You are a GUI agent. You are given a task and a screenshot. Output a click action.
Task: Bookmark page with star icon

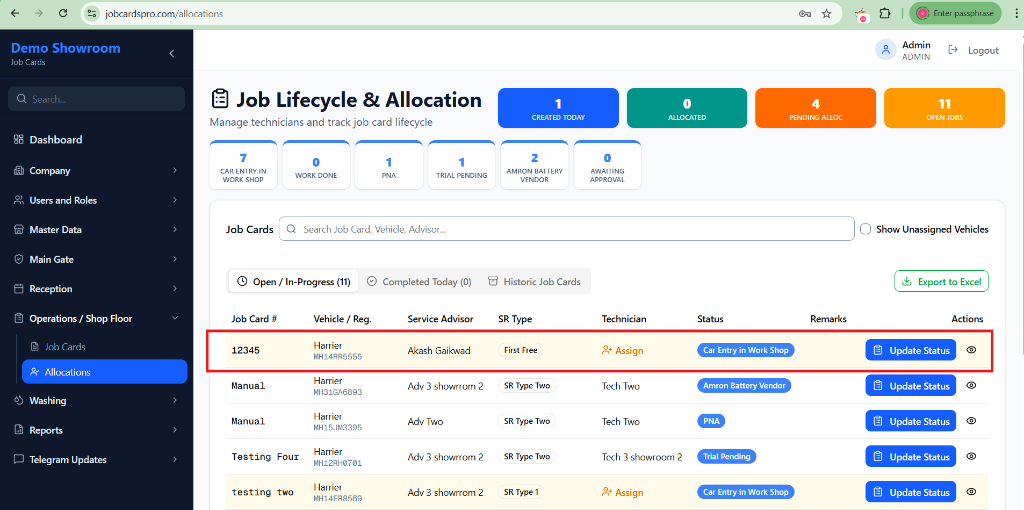click(x=827, y=14)
